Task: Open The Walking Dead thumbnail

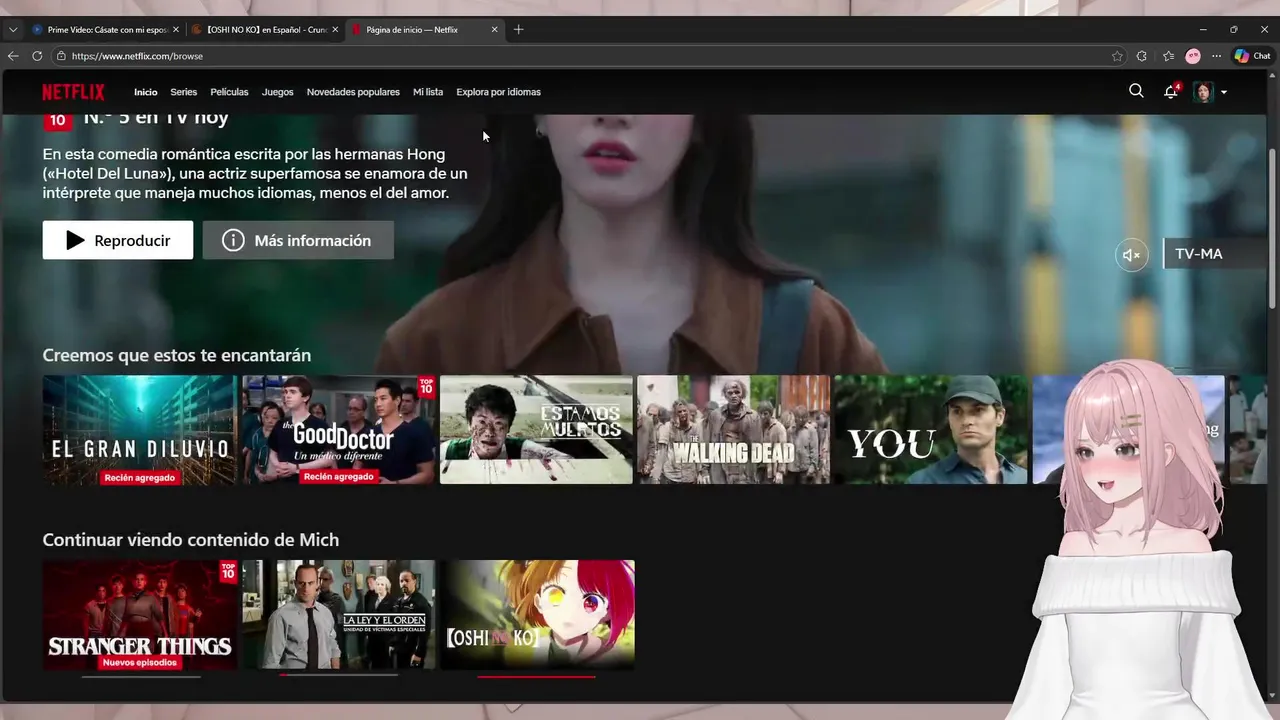Action: (734, 430)
